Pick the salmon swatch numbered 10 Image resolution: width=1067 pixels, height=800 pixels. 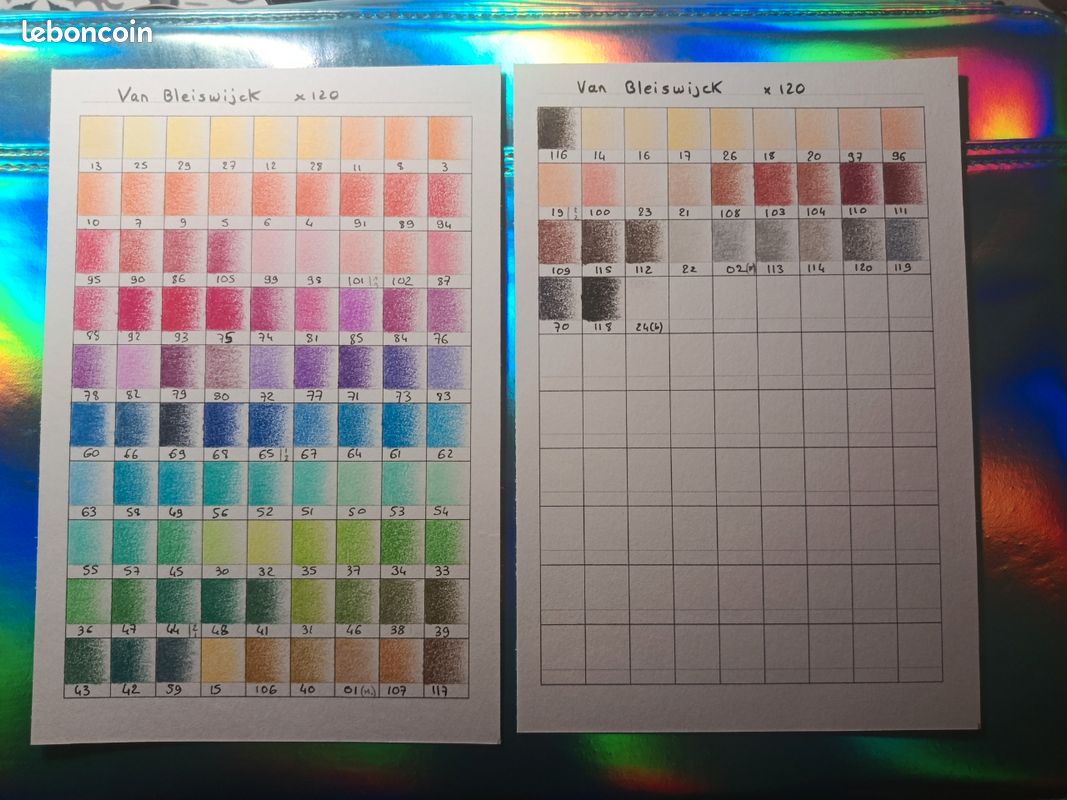[x=99, y=195]
